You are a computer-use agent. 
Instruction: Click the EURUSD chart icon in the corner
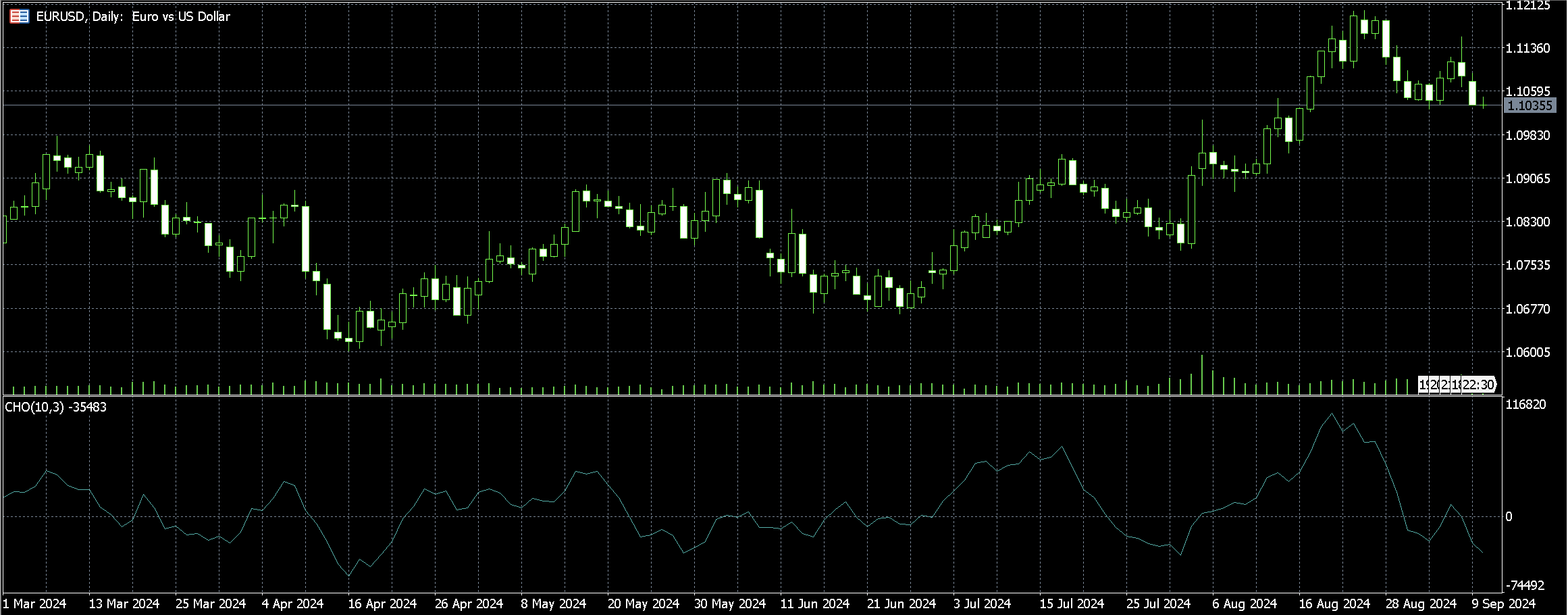tap(20, 16)
